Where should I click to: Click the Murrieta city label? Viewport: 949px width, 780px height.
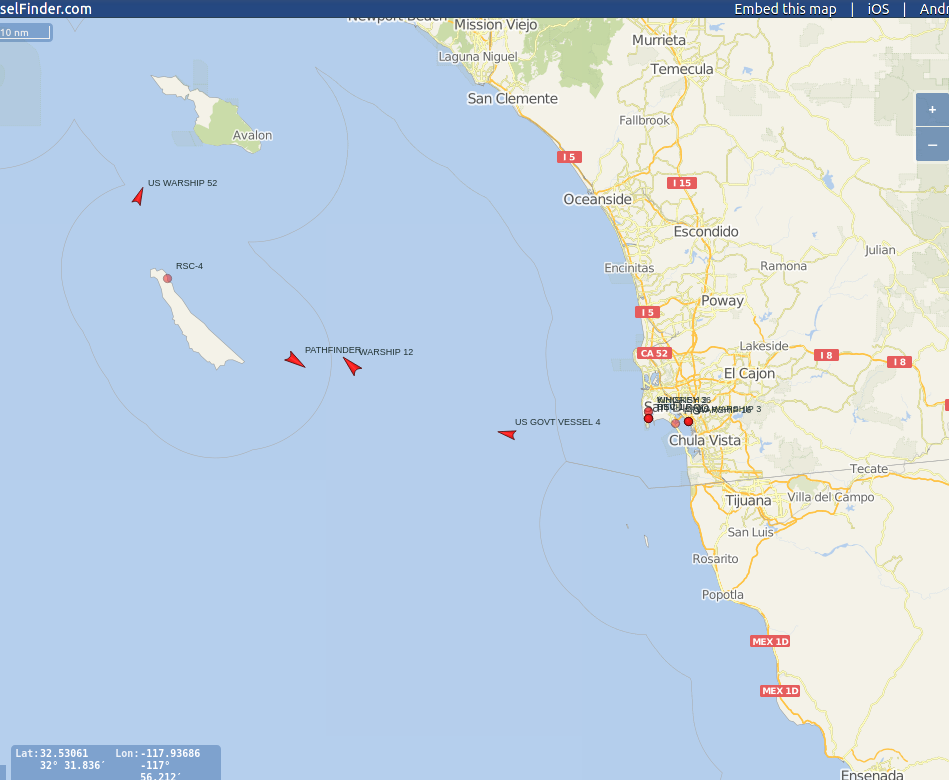coord(659,41)
